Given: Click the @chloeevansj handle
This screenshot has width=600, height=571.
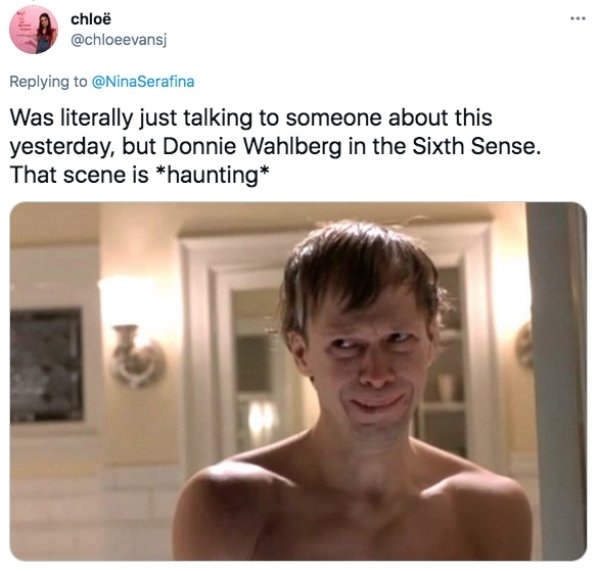Looking at the screenshot, I should coord(119,40).
